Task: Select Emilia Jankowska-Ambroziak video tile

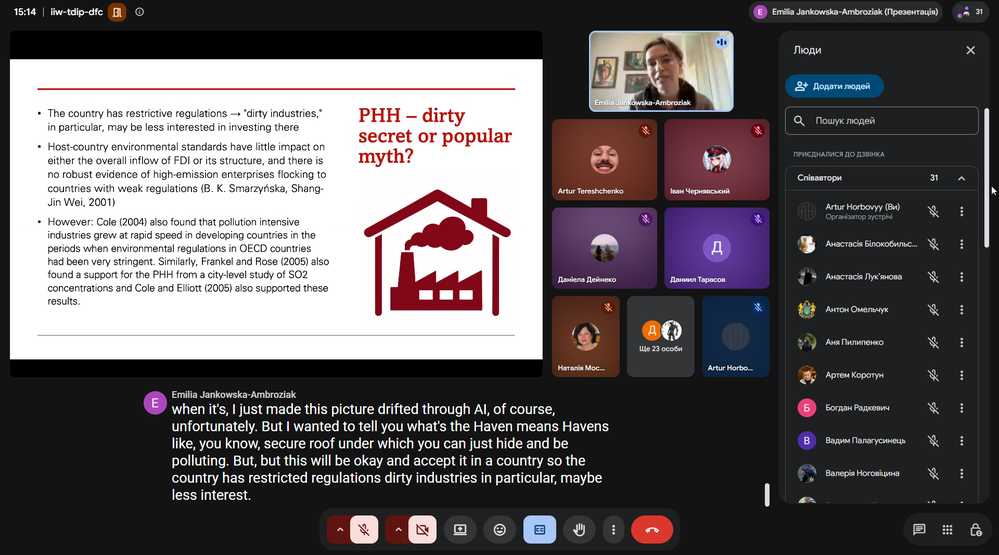Action: click(661, 71)
